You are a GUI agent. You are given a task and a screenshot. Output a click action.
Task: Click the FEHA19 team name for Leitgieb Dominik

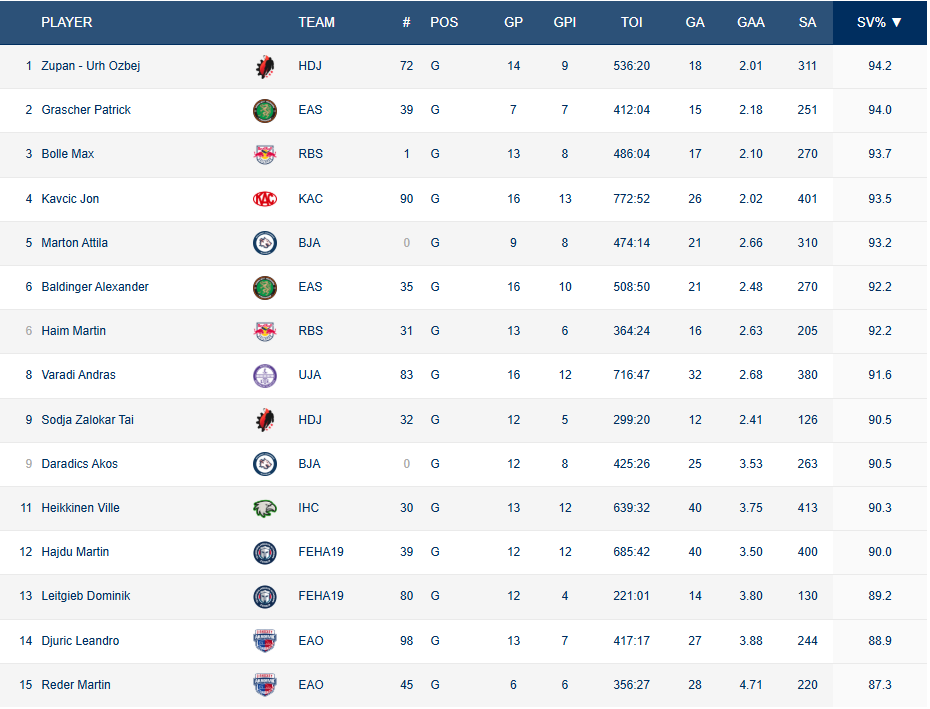pyautogui.click(x=320, y=596)
